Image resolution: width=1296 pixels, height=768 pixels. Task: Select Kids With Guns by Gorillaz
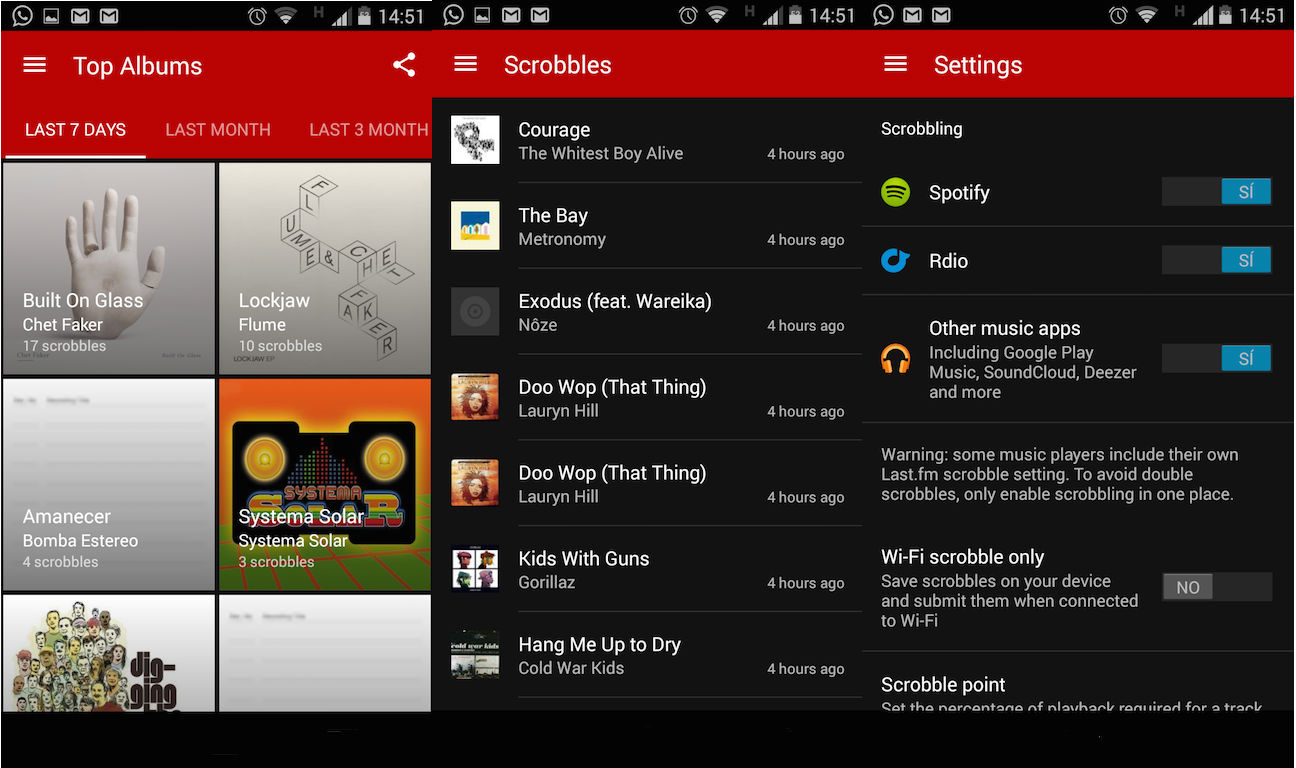pyautogui.click(x=648, y=569)
